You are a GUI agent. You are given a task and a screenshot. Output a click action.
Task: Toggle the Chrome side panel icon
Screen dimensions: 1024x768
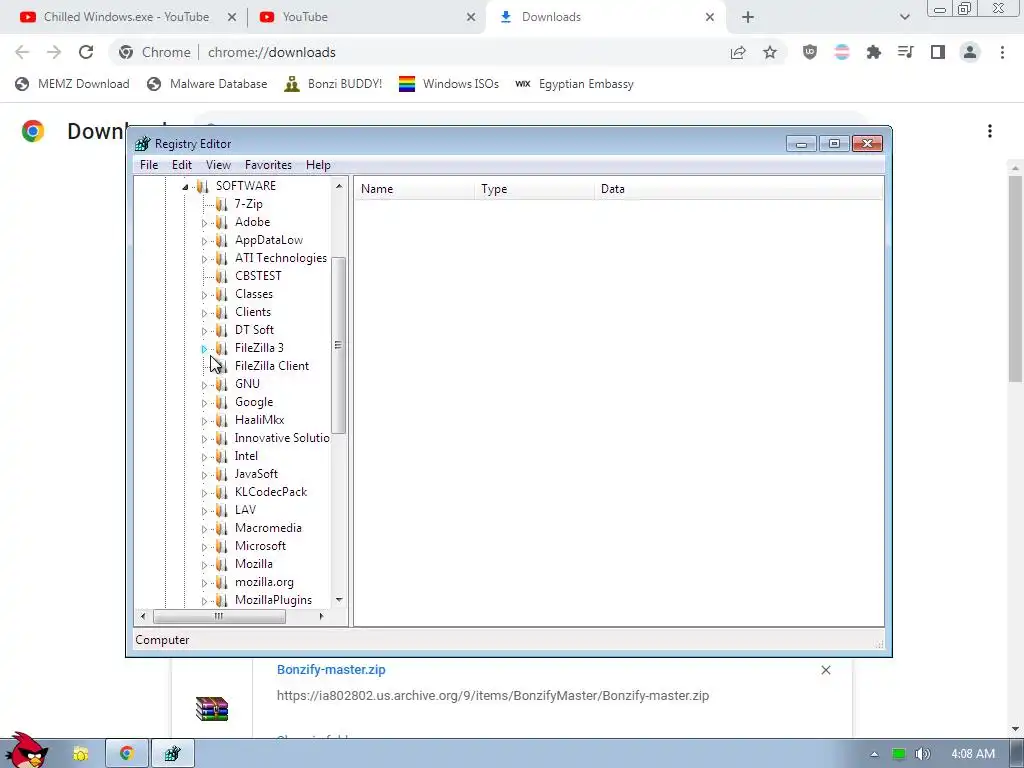pyautogui.click(x=938, y=52)
